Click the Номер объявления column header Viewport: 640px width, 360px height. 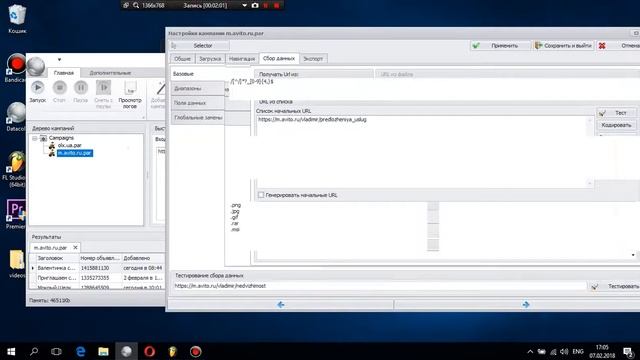coord(100,258)
